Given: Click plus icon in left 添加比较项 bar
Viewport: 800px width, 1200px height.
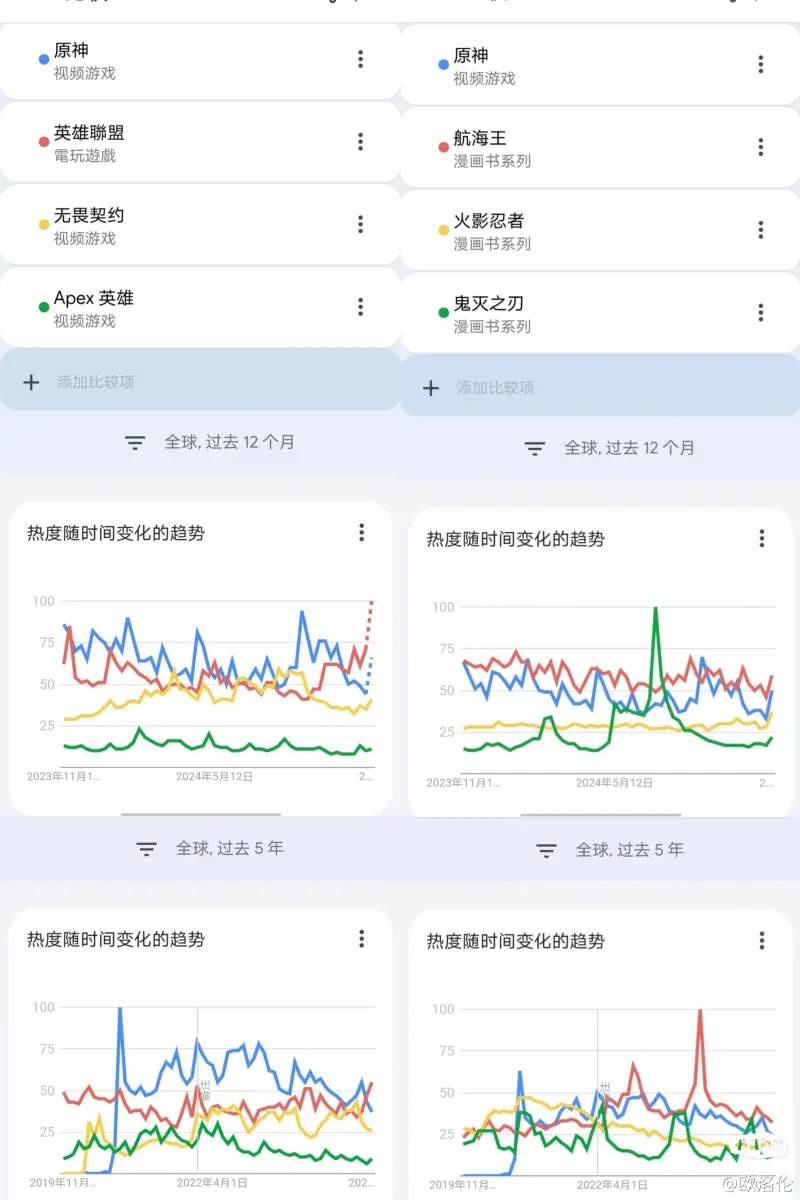Looking at the screenshot, I should pyautogui.click(x=31, y=382).
